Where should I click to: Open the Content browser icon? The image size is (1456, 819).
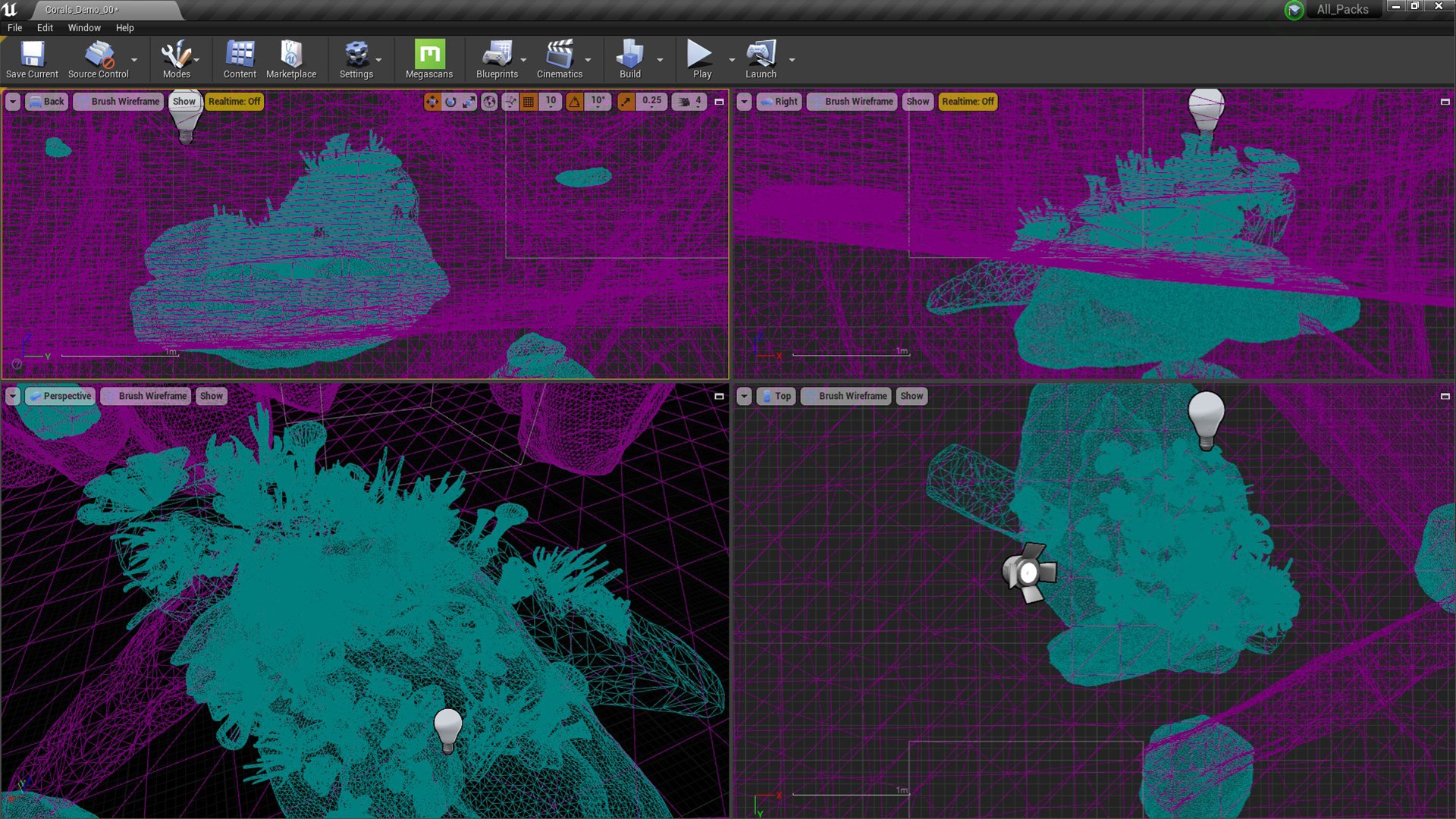[240, 59]
